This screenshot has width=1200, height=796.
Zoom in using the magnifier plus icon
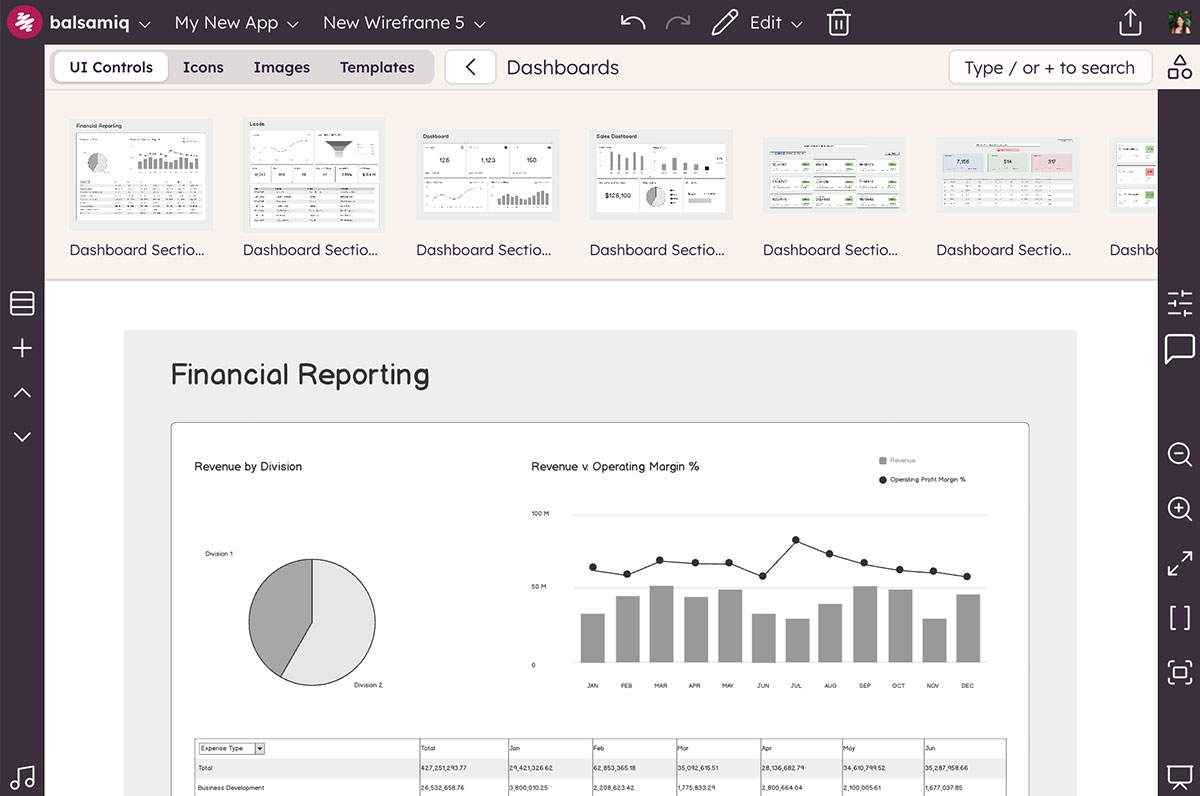[x=1179, y=509]
